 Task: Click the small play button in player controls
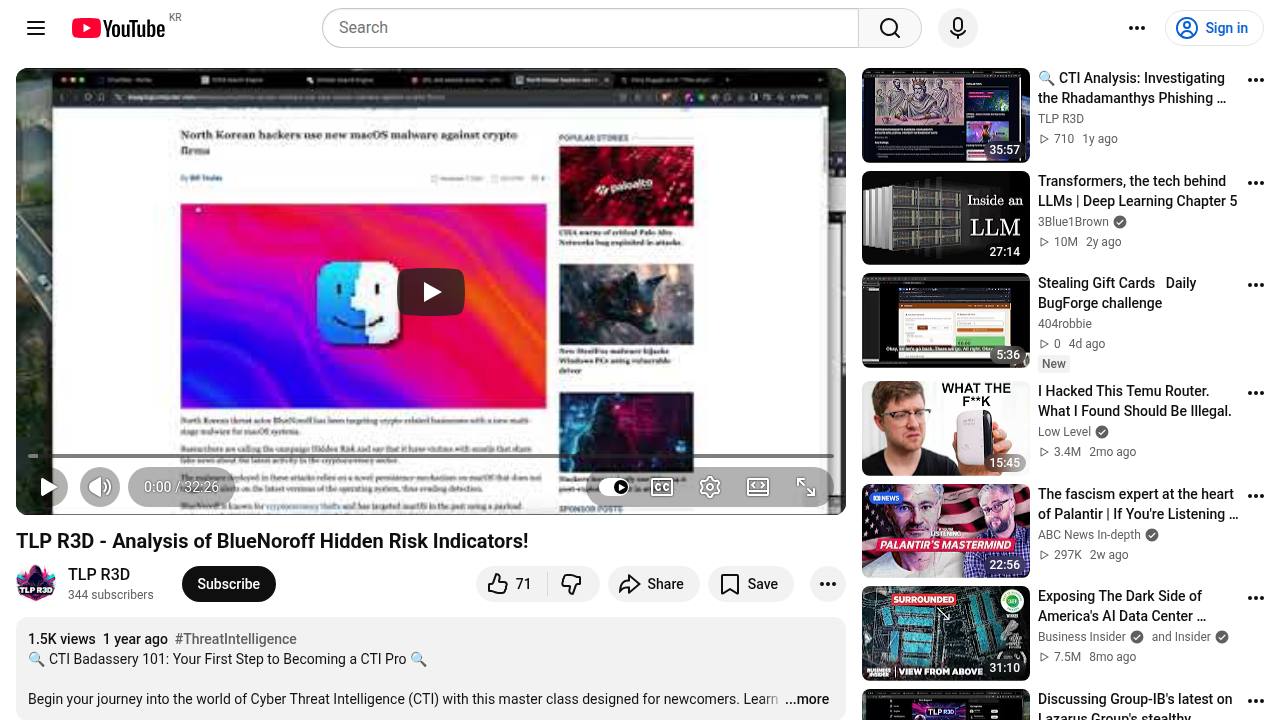click(47, 487)
